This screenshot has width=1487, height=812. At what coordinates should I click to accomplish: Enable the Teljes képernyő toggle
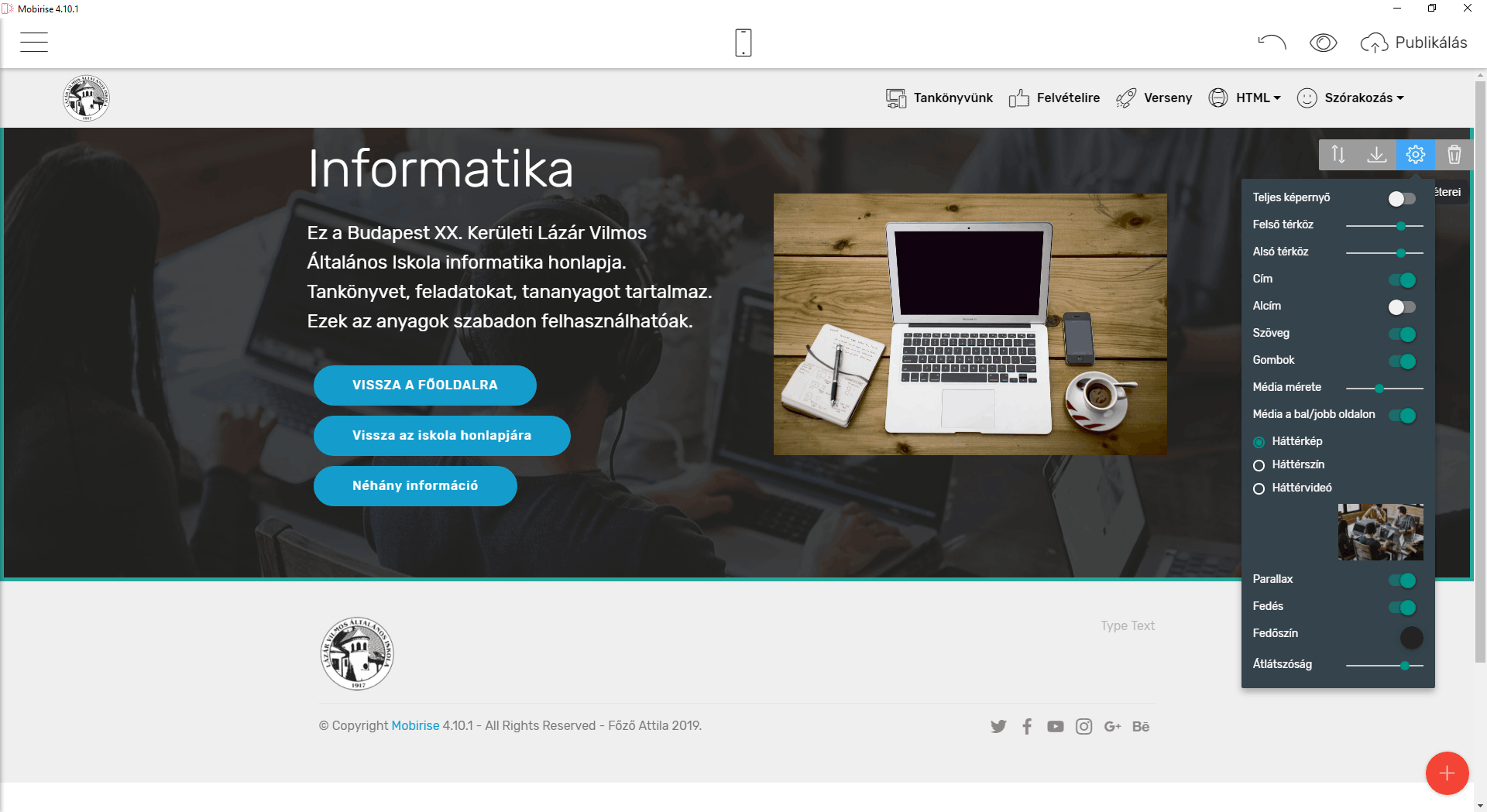[1402, 199]
